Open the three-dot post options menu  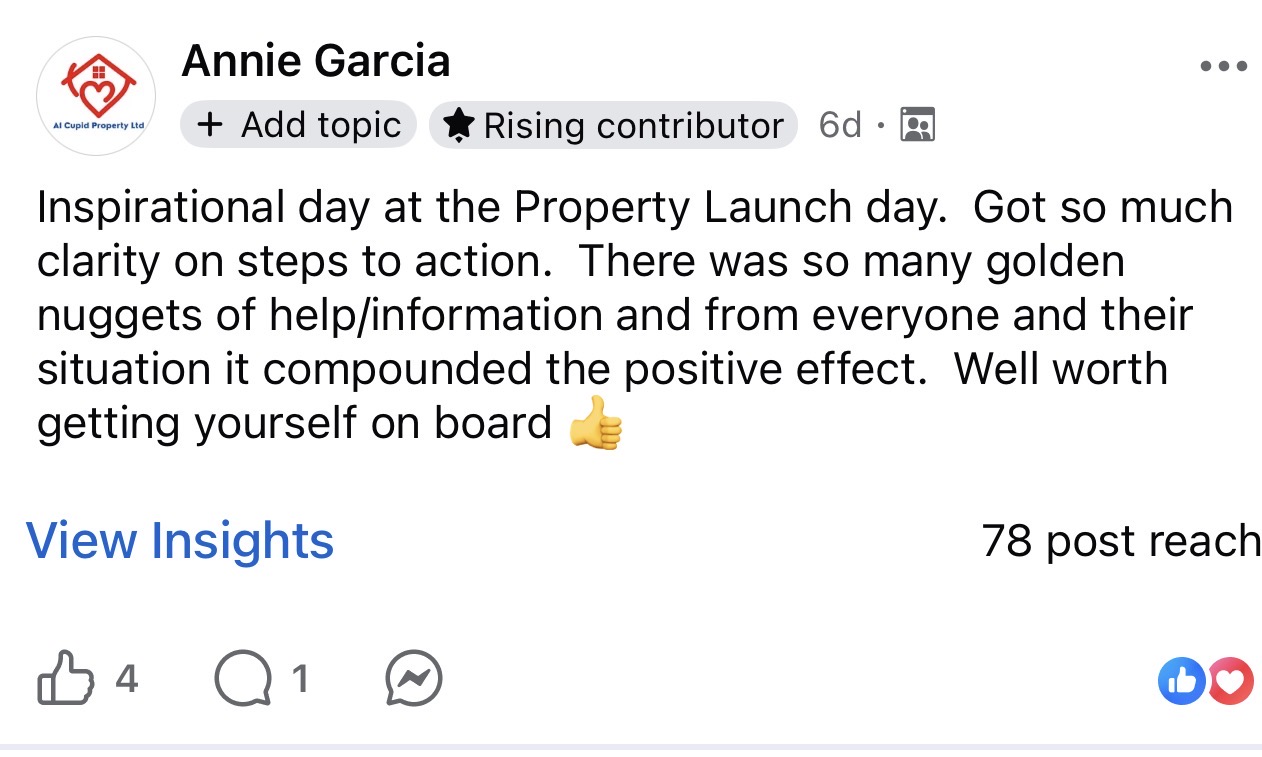click(1223, 67)
